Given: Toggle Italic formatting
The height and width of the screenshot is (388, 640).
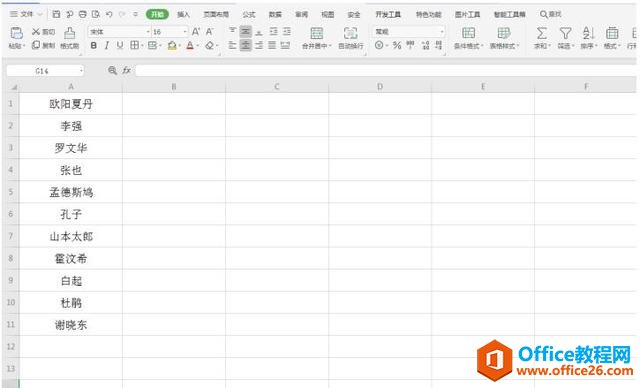Looking at the screenshot, I should tap(107, 45).
